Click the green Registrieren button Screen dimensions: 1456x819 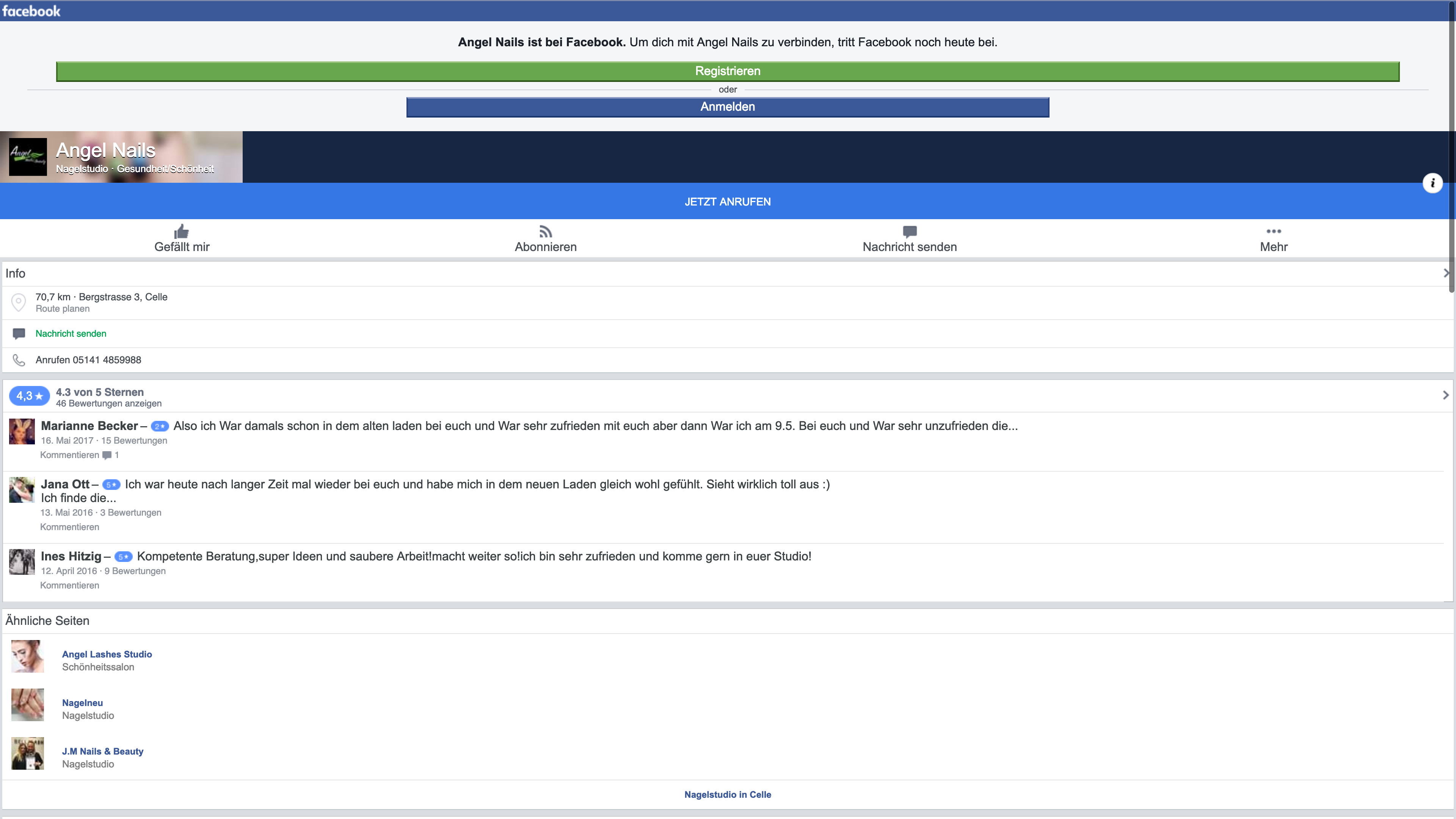(728, 71)
